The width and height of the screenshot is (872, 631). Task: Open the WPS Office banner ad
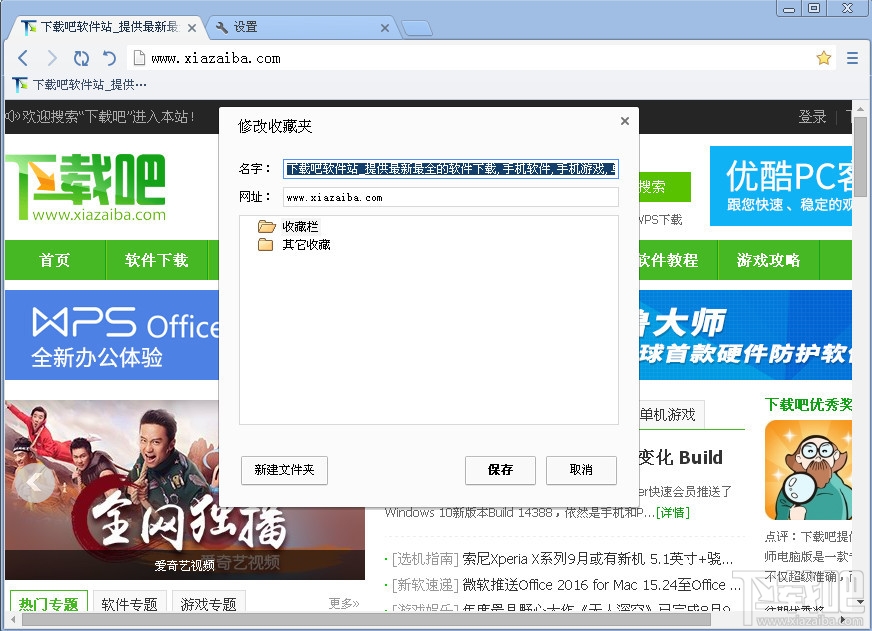point(112,335)
